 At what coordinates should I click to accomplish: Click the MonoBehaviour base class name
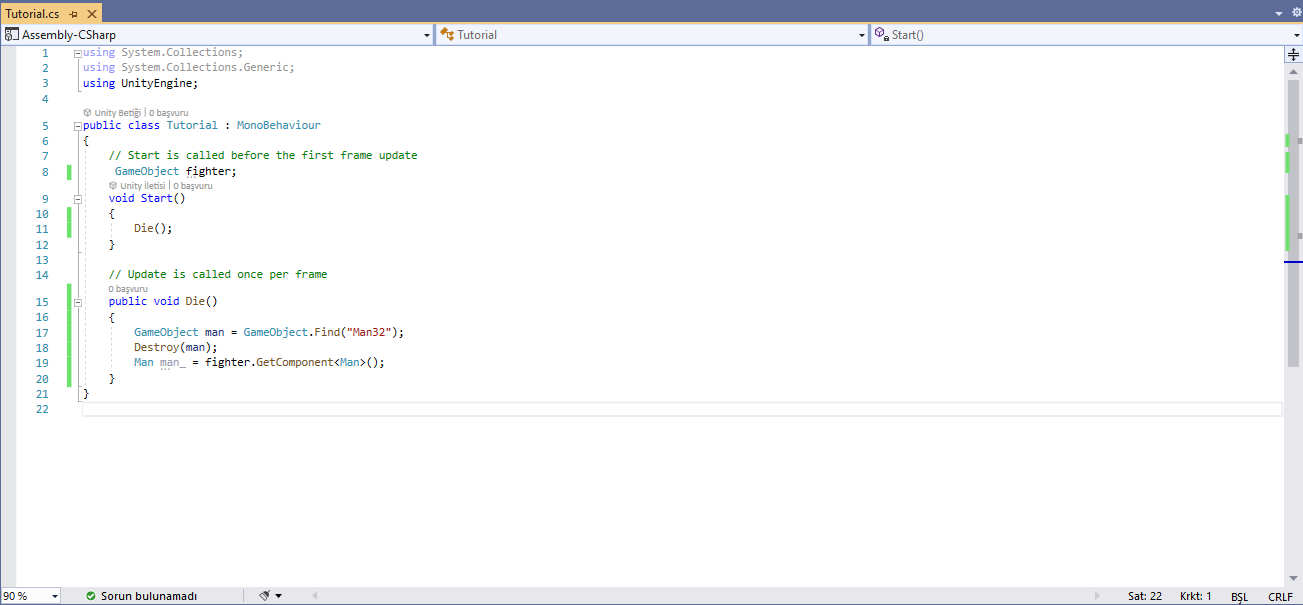coord(278,126)
